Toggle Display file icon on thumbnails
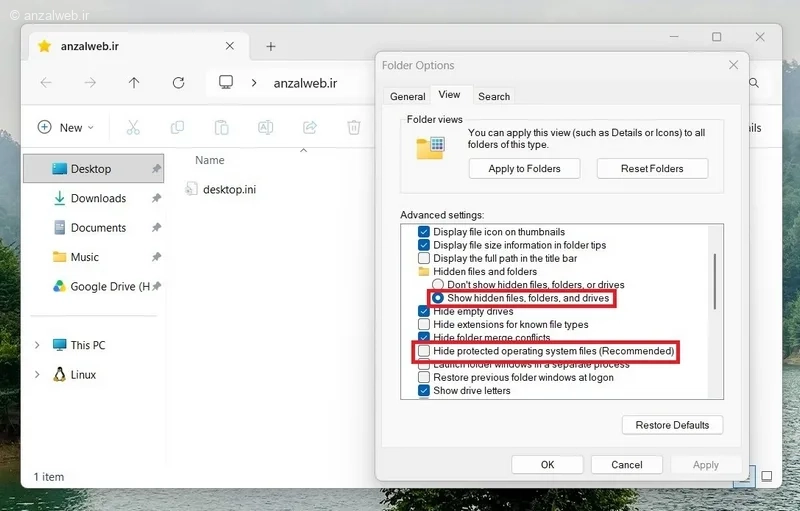 click(423, 232)
